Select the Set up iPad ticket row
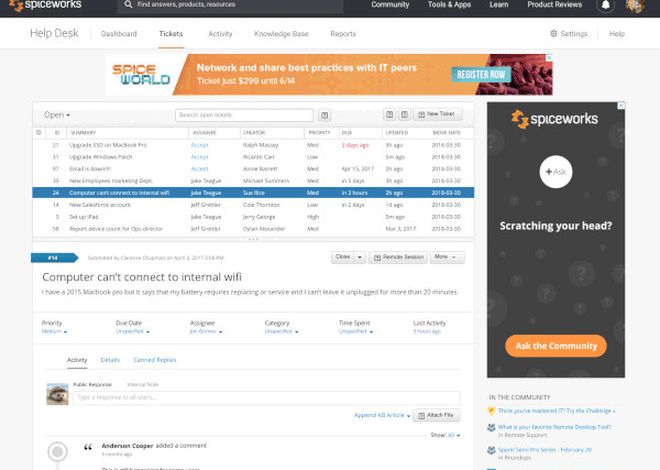 coord(253,217)
